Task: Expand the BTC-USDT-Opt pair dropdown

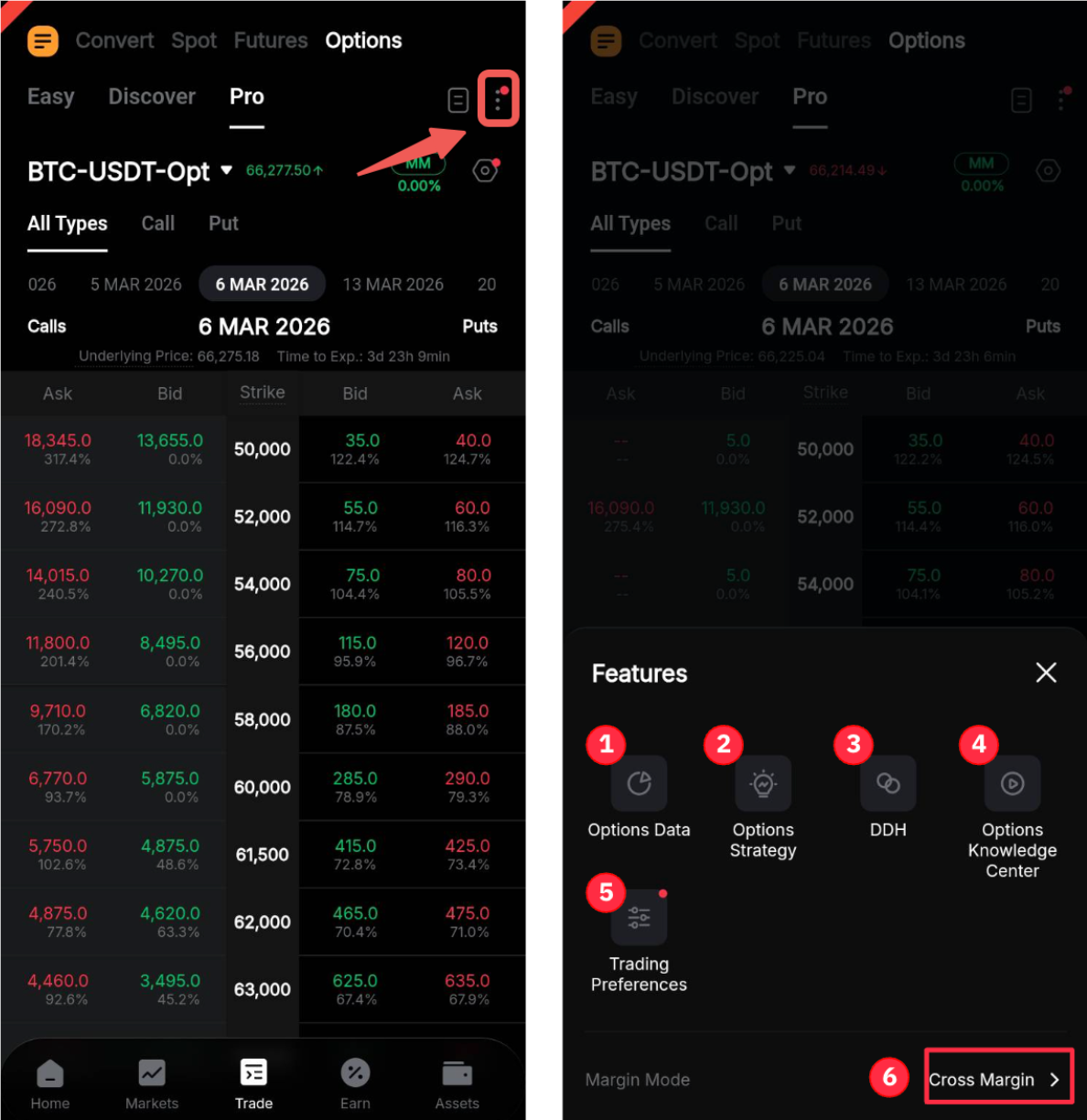Action: tap(130, 171)
